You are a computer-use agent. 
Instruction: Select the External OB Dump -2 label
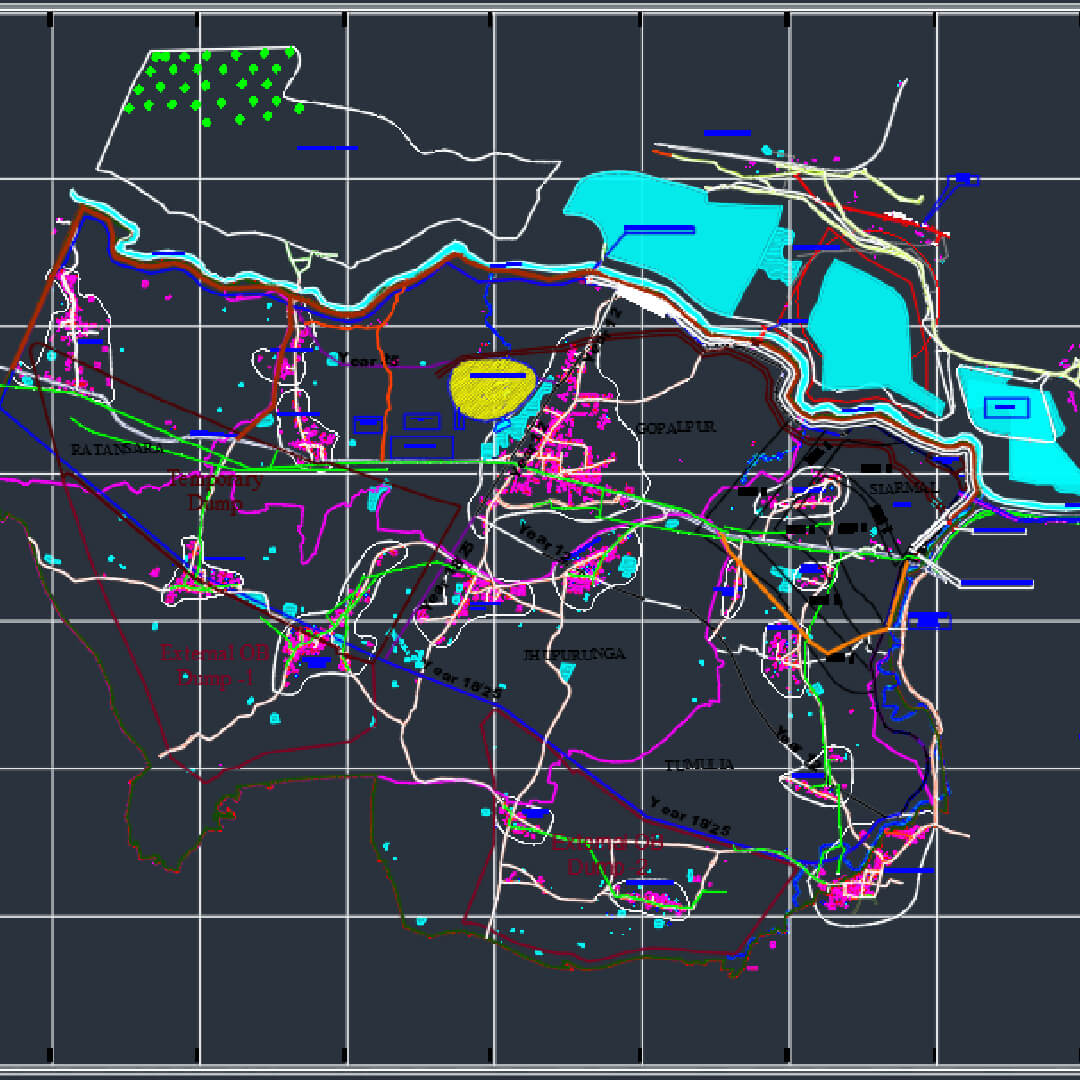tap(606, 855)
